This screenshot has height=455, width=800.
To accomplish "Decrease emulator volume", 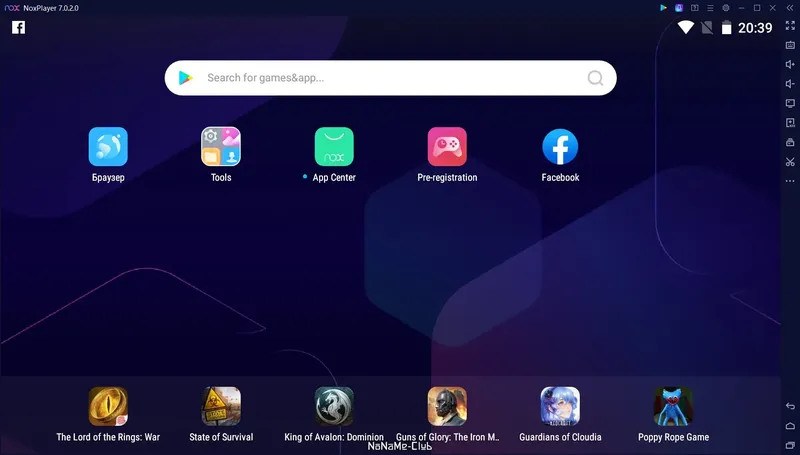I will point(790,84).
